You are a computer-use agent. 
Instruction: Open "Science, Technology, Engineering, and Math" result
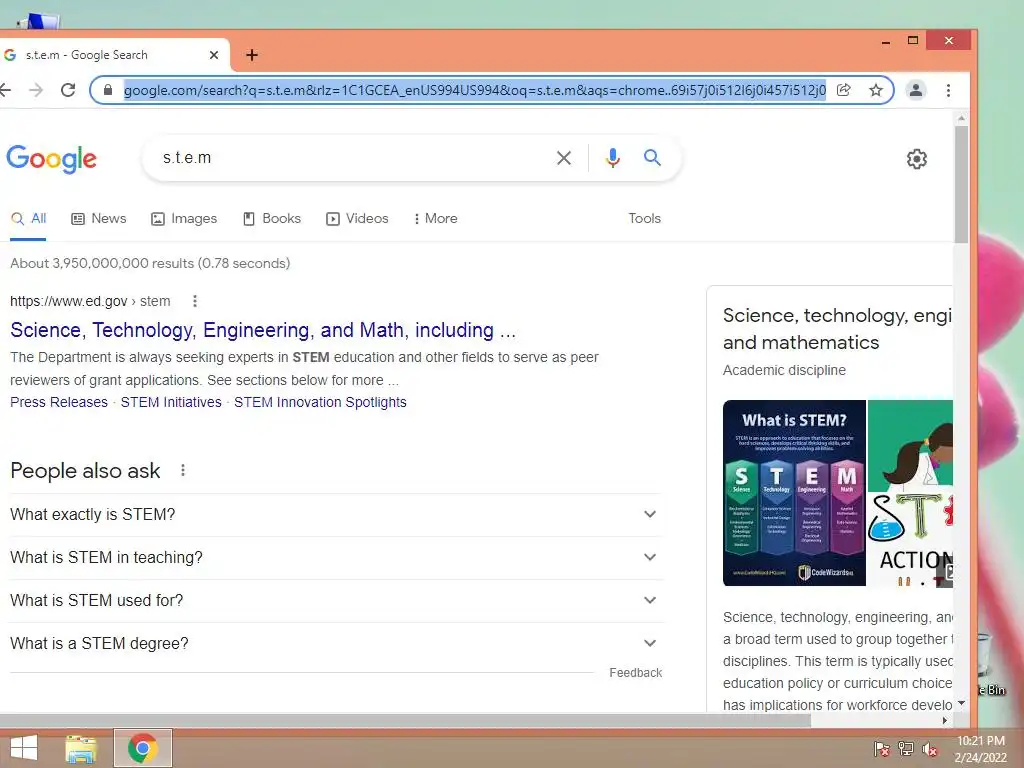(x=263, y=330)
